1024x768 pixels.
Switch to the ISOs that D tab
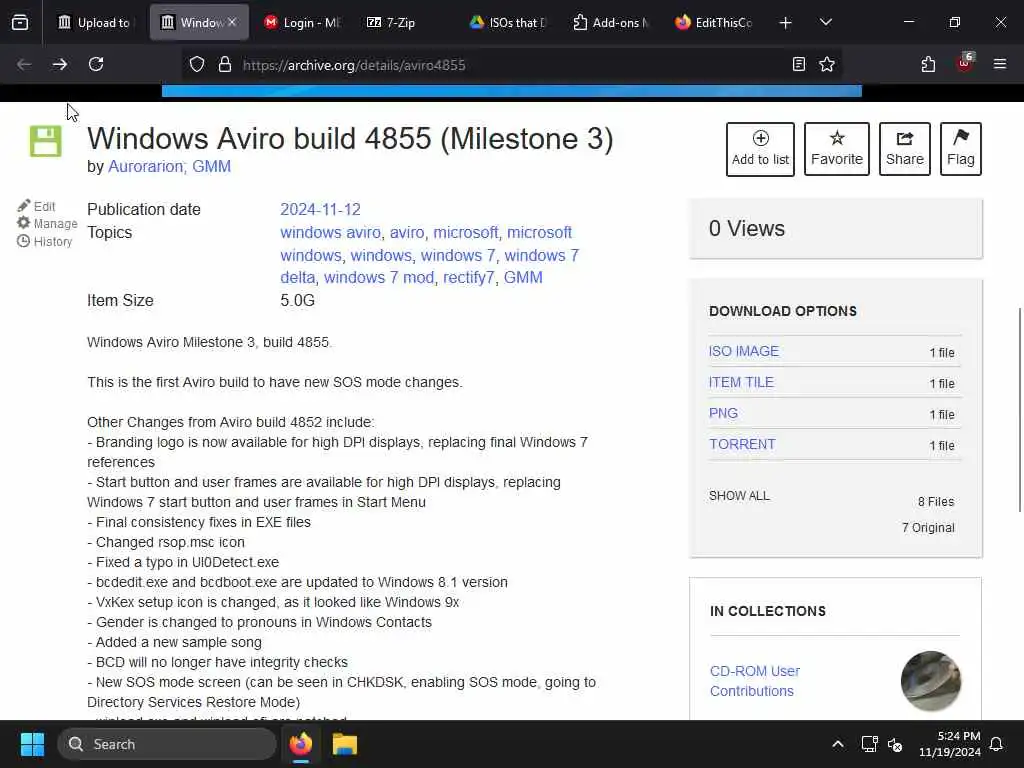pyautogui.click(x=509, y=22)
